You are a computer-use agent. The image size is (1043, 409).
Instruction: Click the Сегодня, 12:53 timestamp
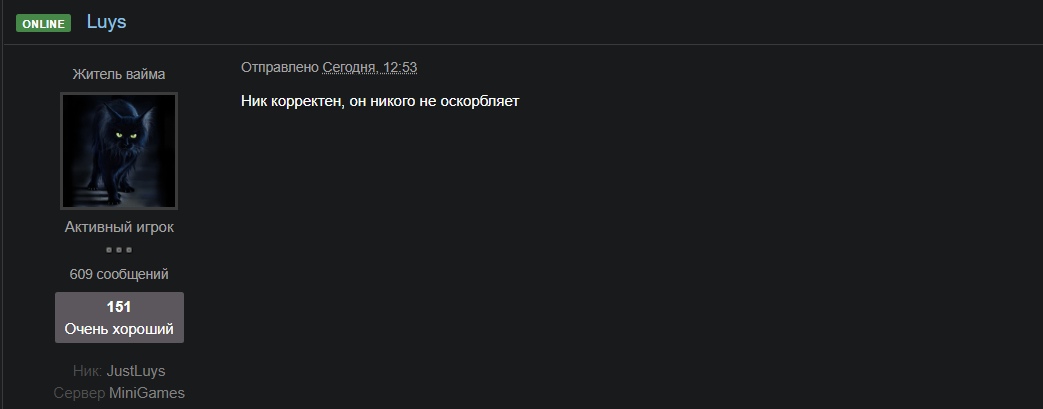tap(370, 67)
